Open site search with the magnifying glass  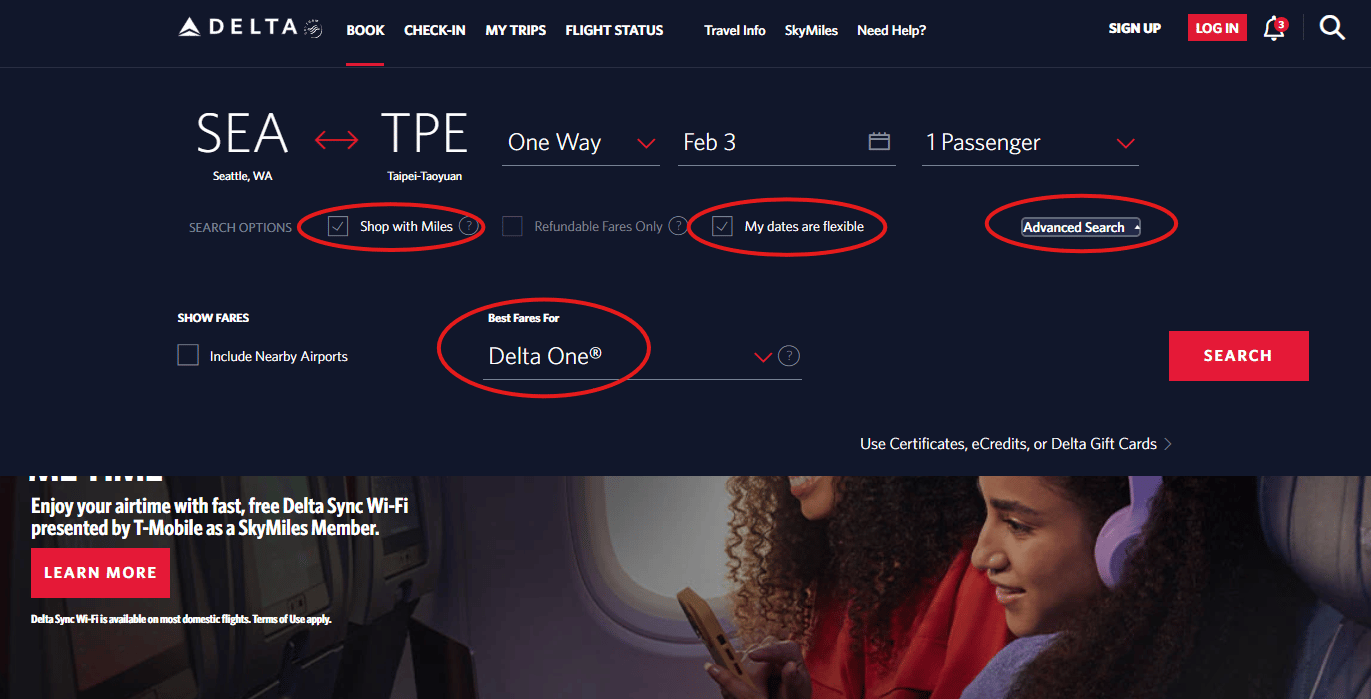coord(1332,28)
